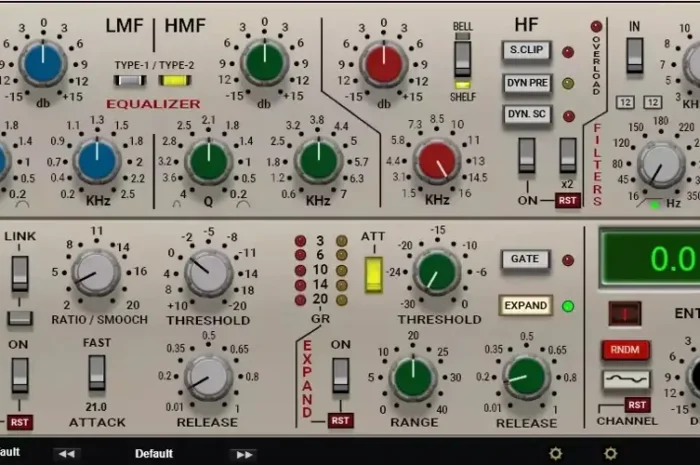Screen dimensions: 700x465
Task: Click the previous preset rewind arrows
Action: pos(67,453)
